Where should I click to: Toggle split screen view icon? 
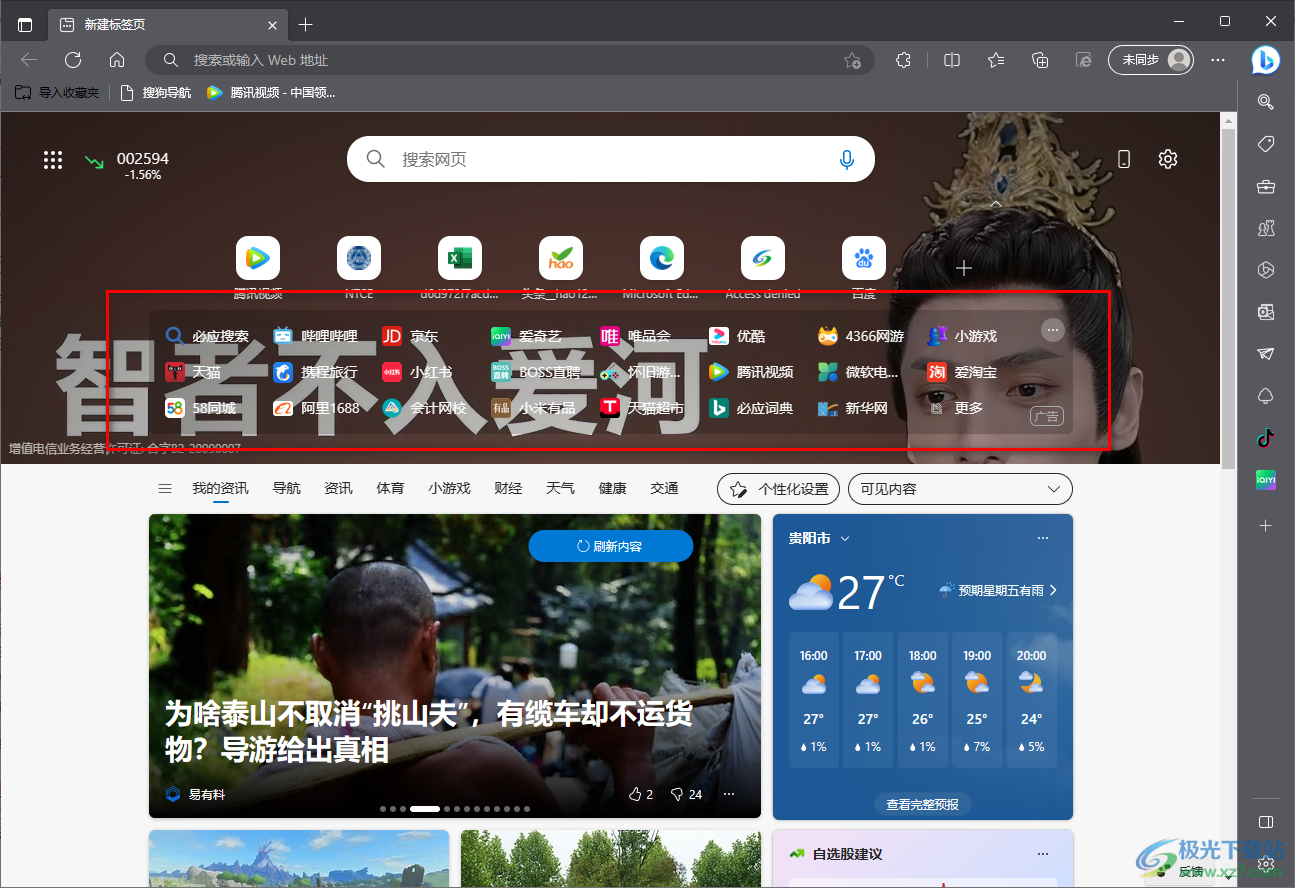(952, 60)
